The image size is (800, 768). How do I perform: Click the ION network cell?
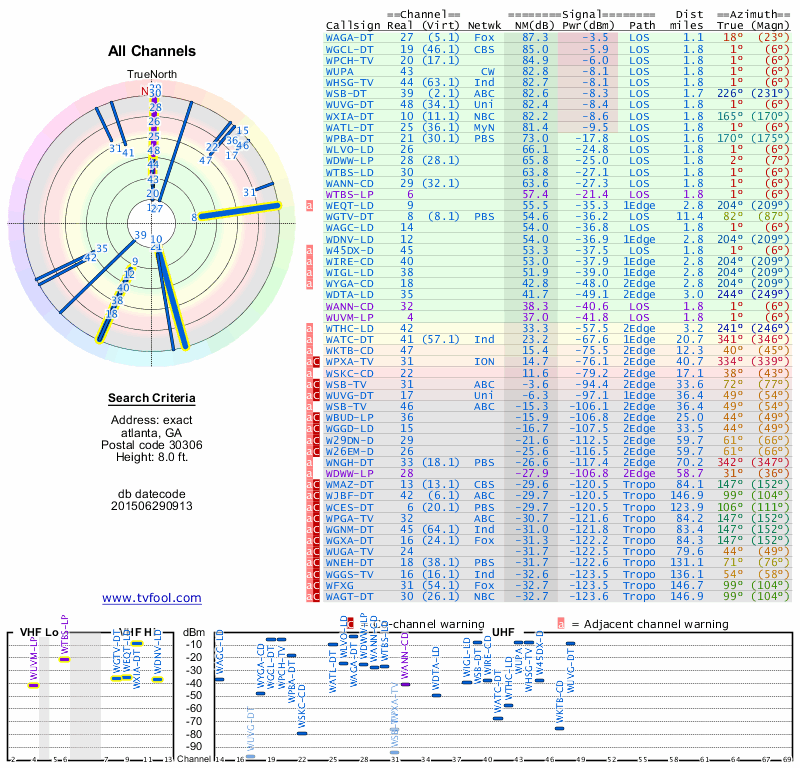(x=484, y=362)
